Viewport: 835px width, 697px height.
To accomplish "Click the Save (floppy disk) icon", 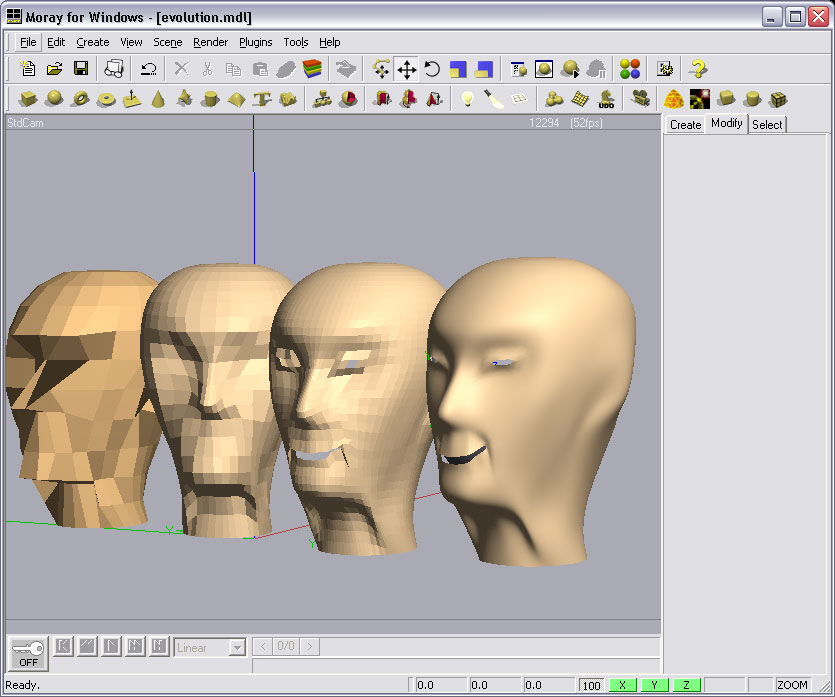I will coord(81,68).
